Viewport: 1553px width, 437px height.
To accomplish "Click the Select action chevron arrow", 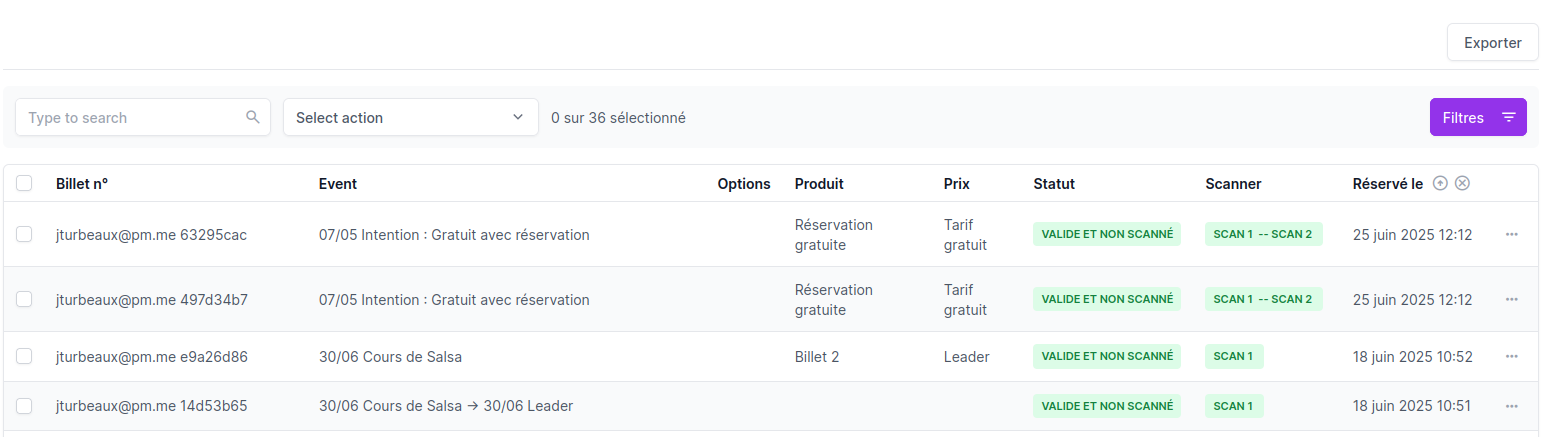I will [518, 117].
